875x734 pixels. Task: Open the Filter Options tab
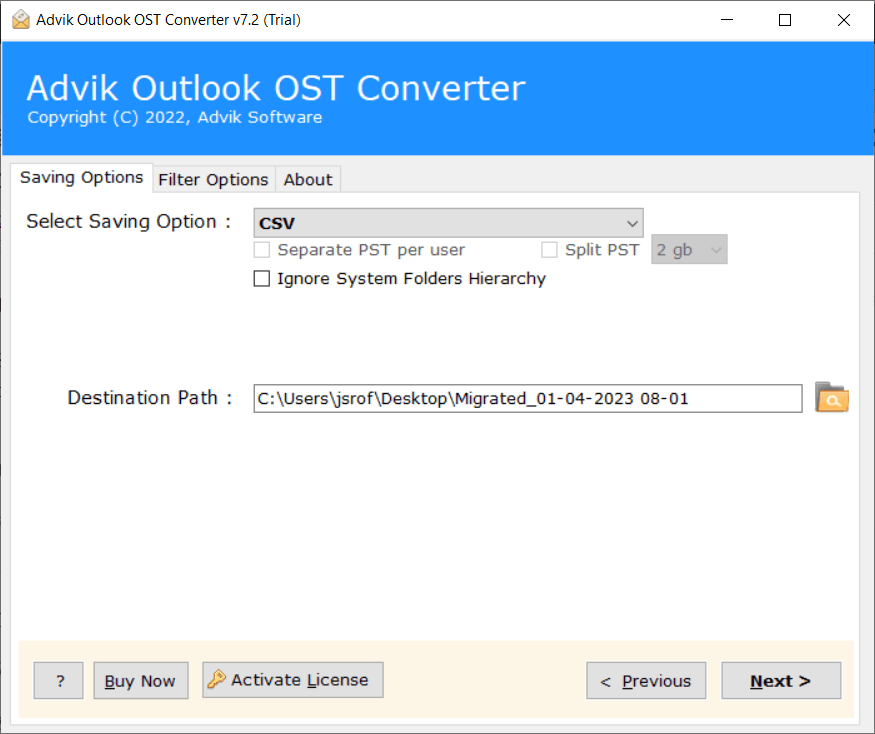coord(213,180)
